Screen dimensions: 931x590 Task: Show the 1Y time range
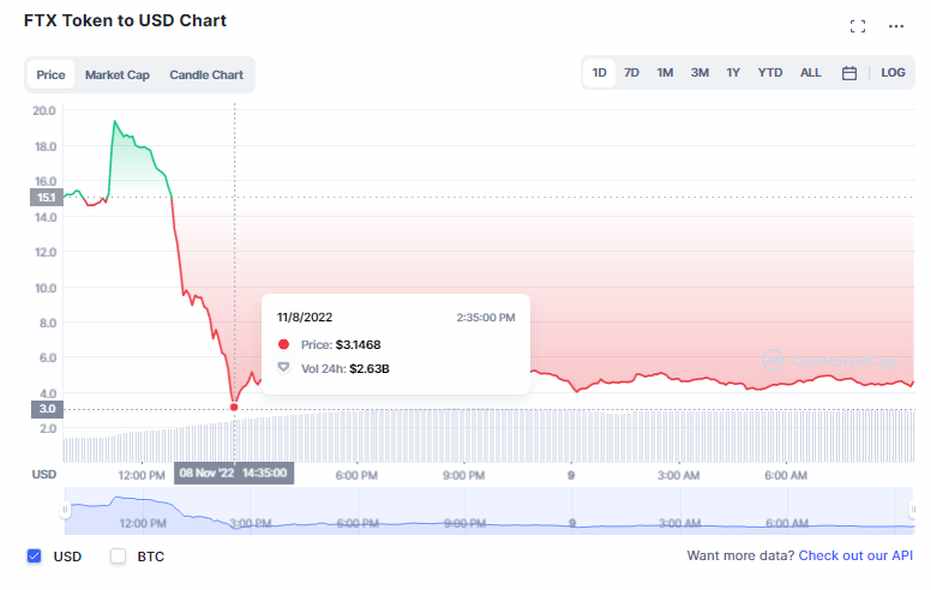(733, 73)
